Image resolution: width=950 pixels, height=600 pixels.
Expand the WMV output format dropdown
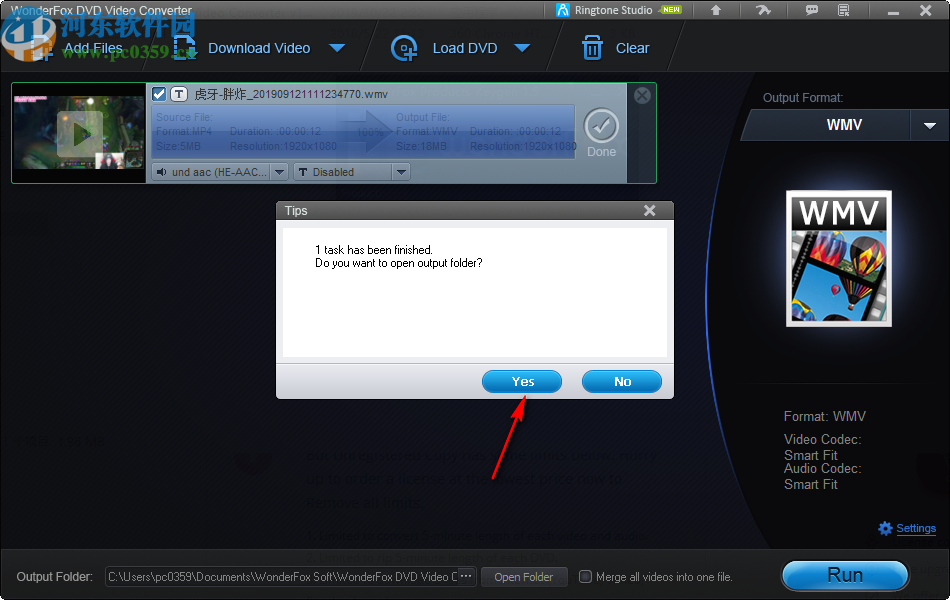coord(929,125)
